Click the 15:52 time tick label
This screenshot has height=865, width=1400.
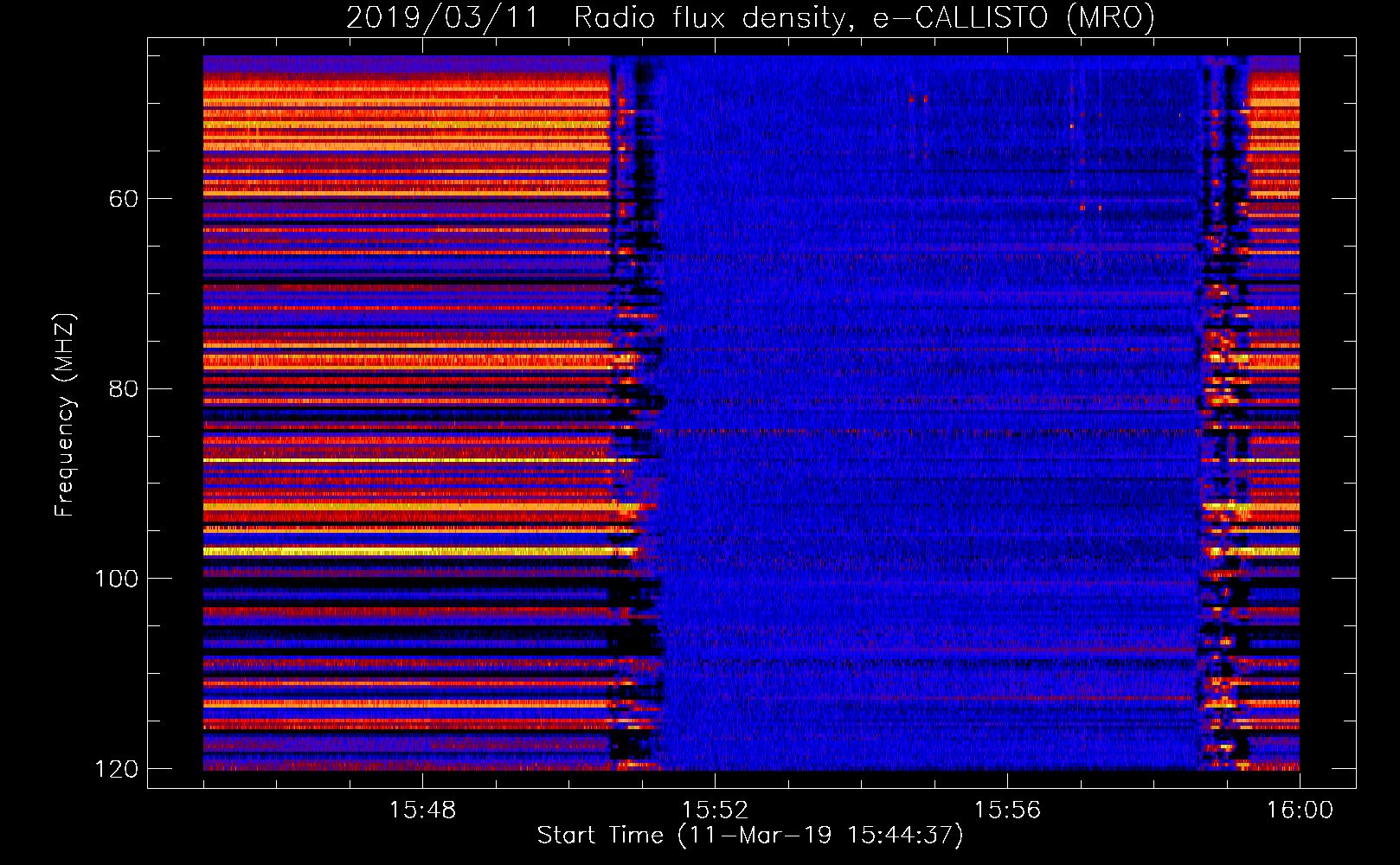(715, 811)
